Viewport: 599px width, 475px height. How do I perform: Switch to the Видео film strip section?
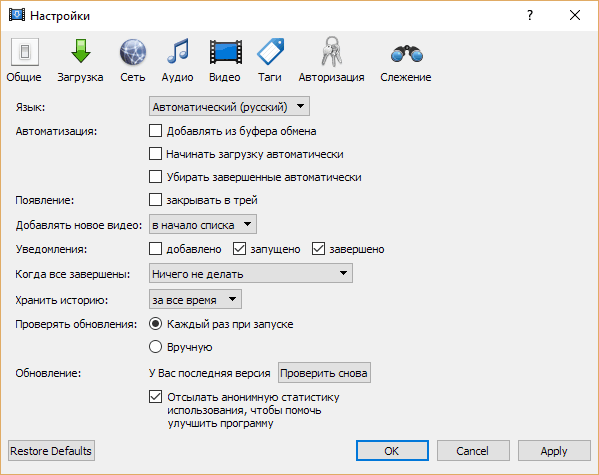[225, 60]
